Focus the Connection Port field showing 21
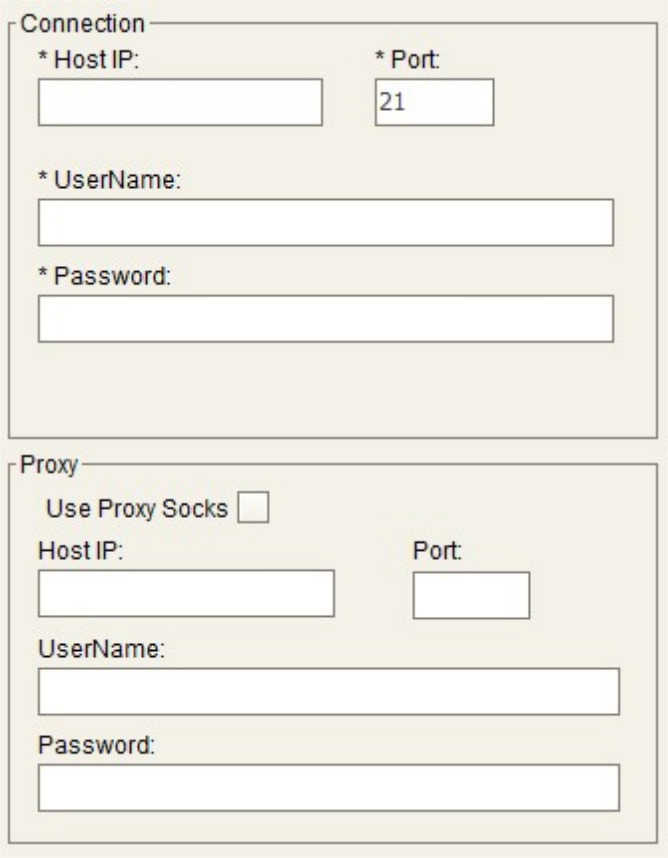Viewport: 668px width, 858px height. point(434,103)
